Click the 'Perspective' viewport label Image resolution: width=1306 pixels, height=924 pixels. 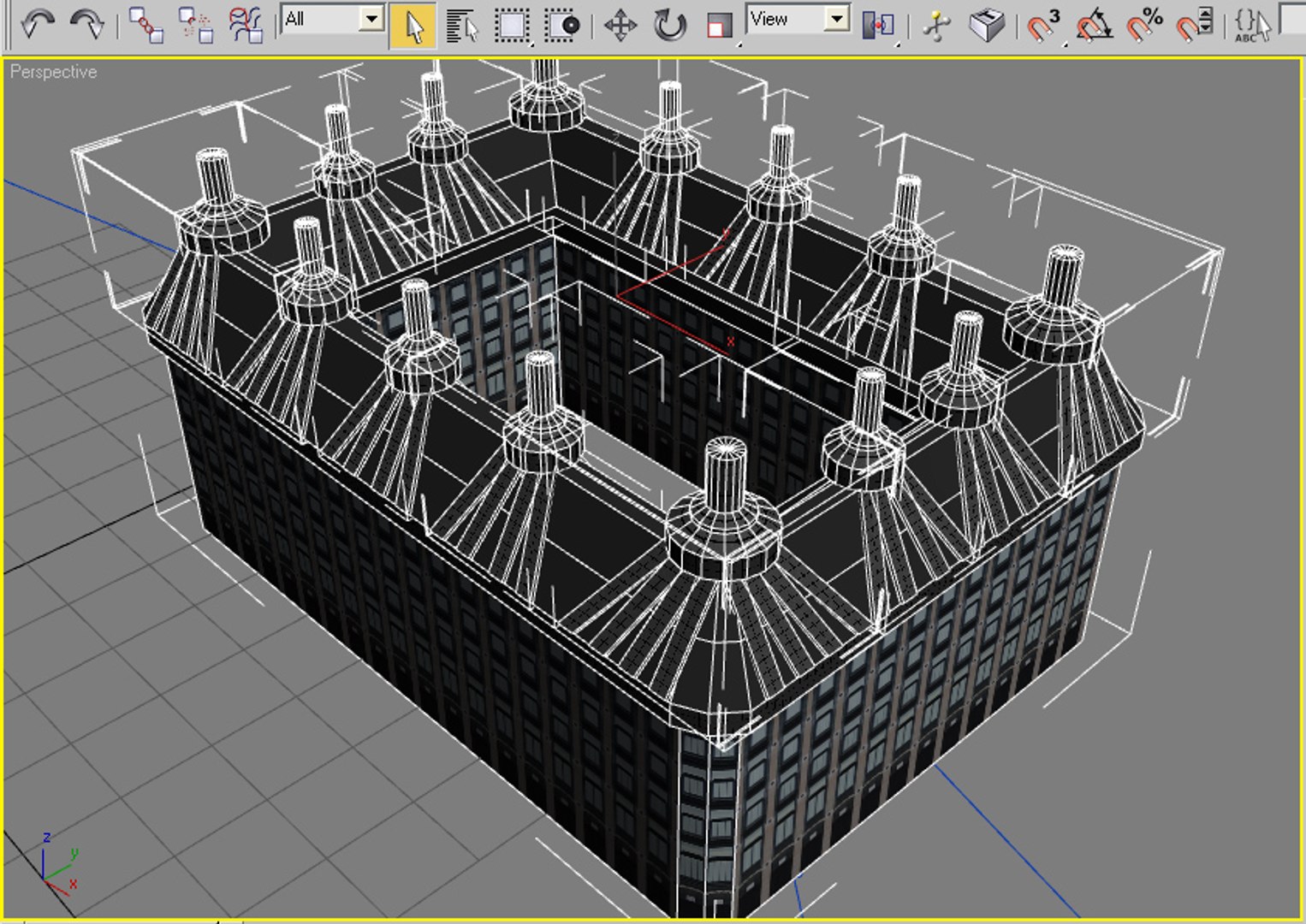tap(53, 72)
